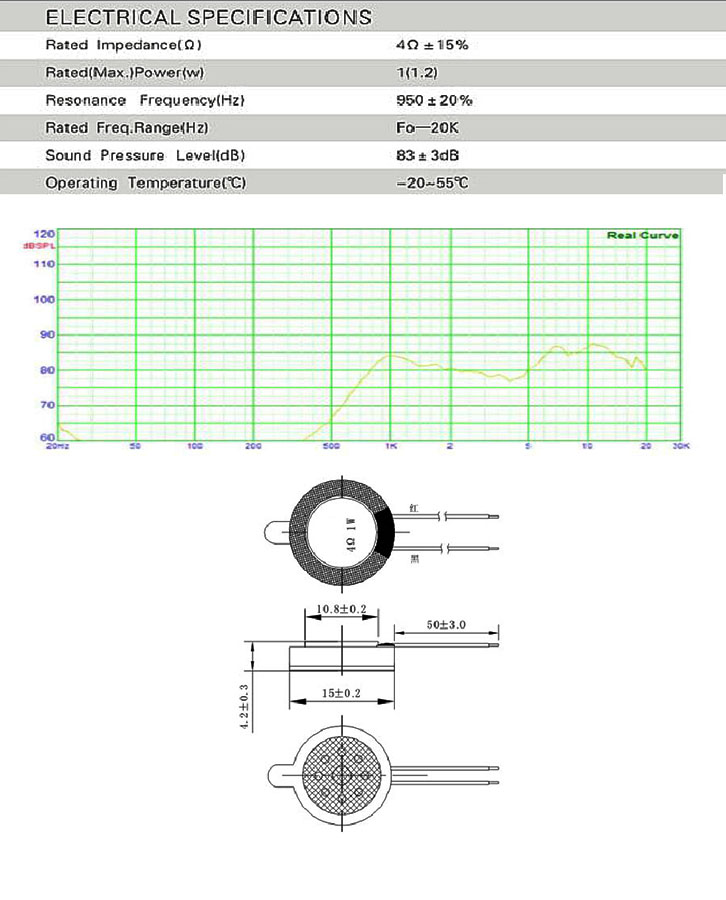This screenshot has height=900, width=726.
Task: Click the 黑 black wire label
Action: [415, 560]
